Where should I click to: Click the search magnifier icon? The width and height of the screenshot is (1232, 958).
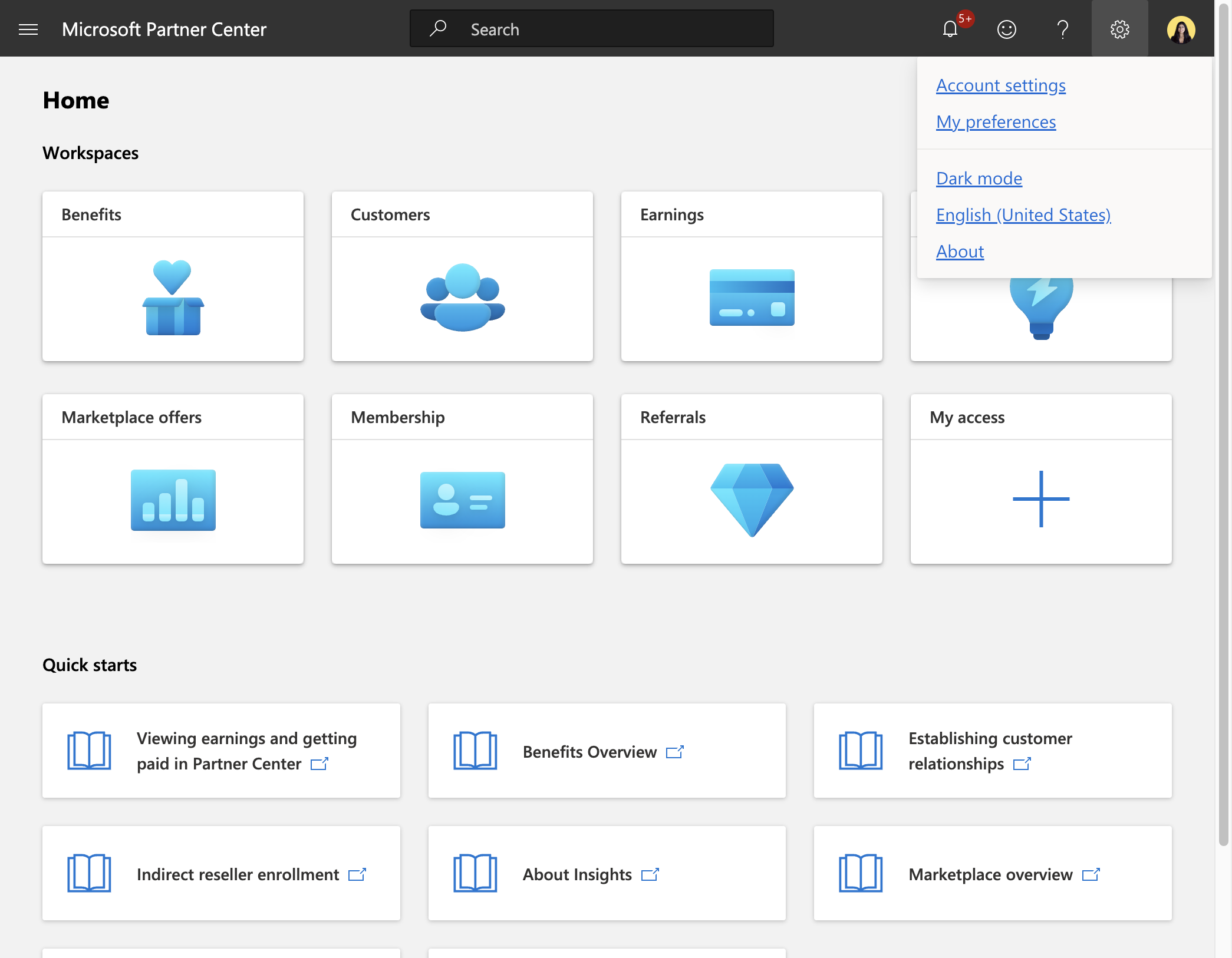pos(438,28)
